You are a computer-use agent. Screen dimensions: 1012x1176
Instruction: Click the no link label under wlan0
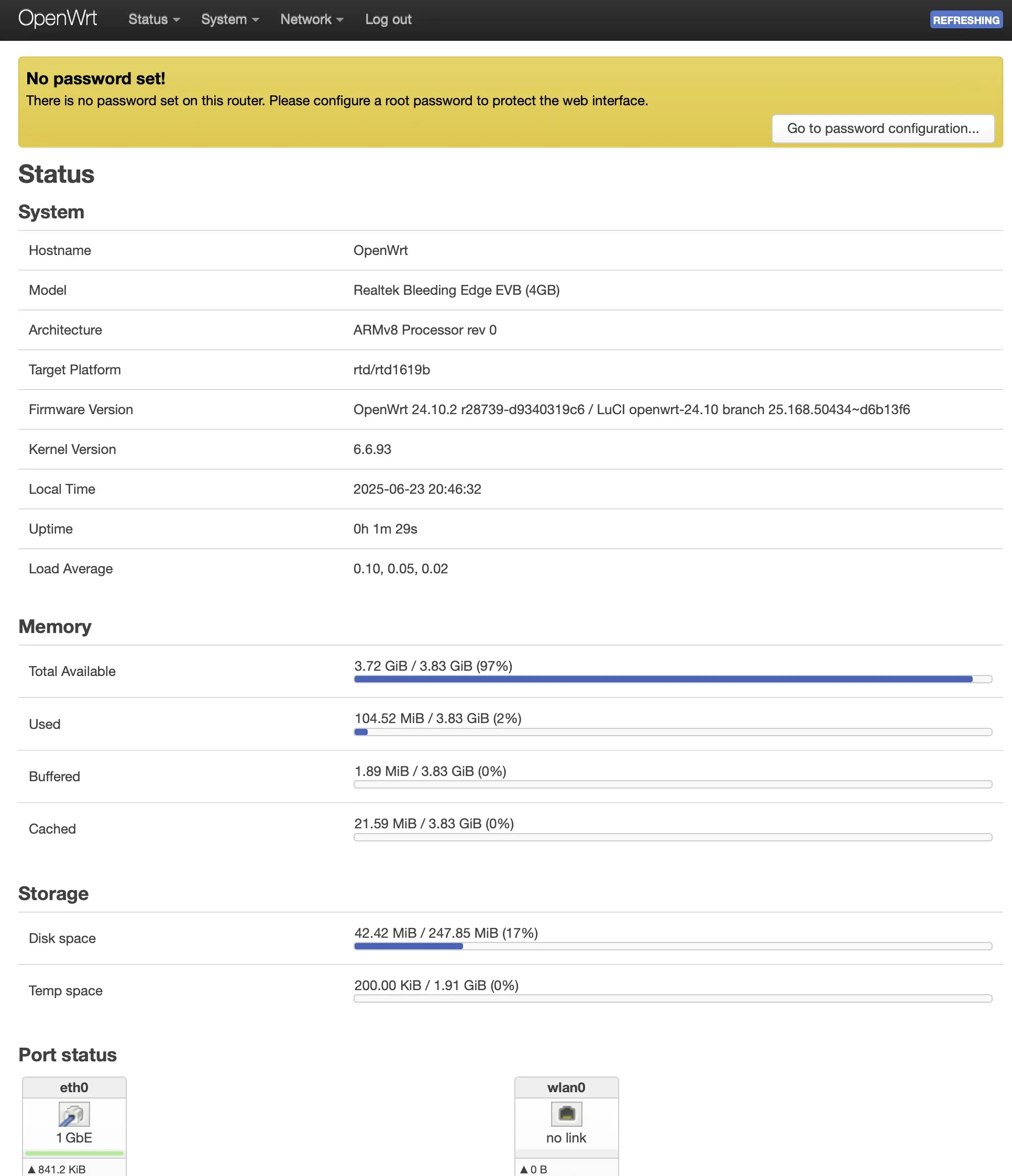point(566,1137)
